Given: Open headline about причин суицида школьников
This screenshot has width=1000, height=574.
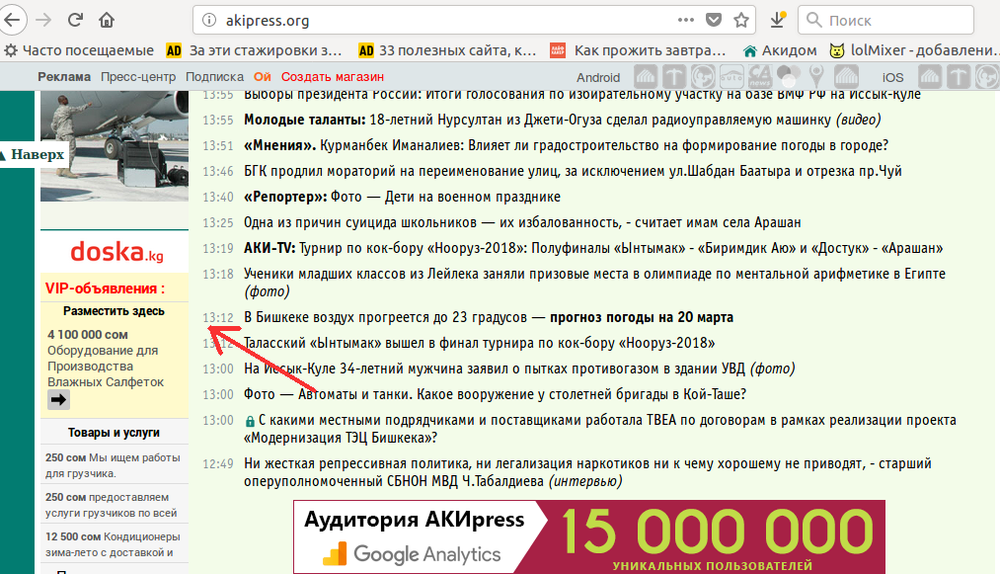Looking at the screenshot, I should [x=522, y=223].
